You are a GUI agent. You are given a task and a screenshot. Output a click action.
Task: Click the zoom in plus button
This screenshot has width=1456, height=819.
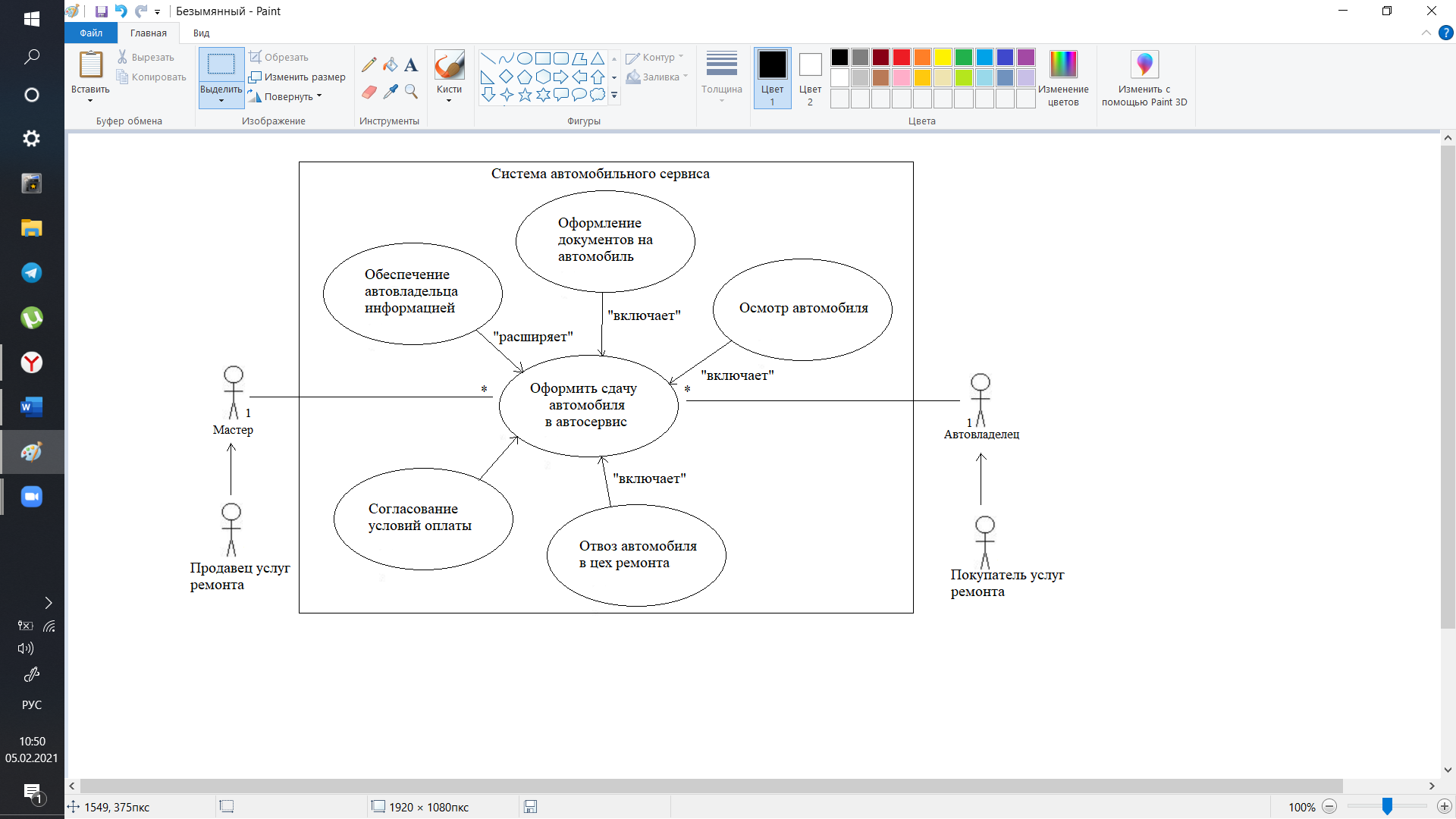1444,807
